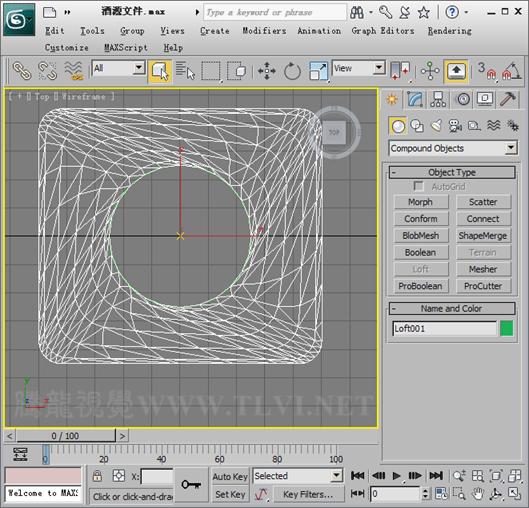Screen dimensions: 529x508
Task: Open the Customize menu
Action: pos(67,48)
